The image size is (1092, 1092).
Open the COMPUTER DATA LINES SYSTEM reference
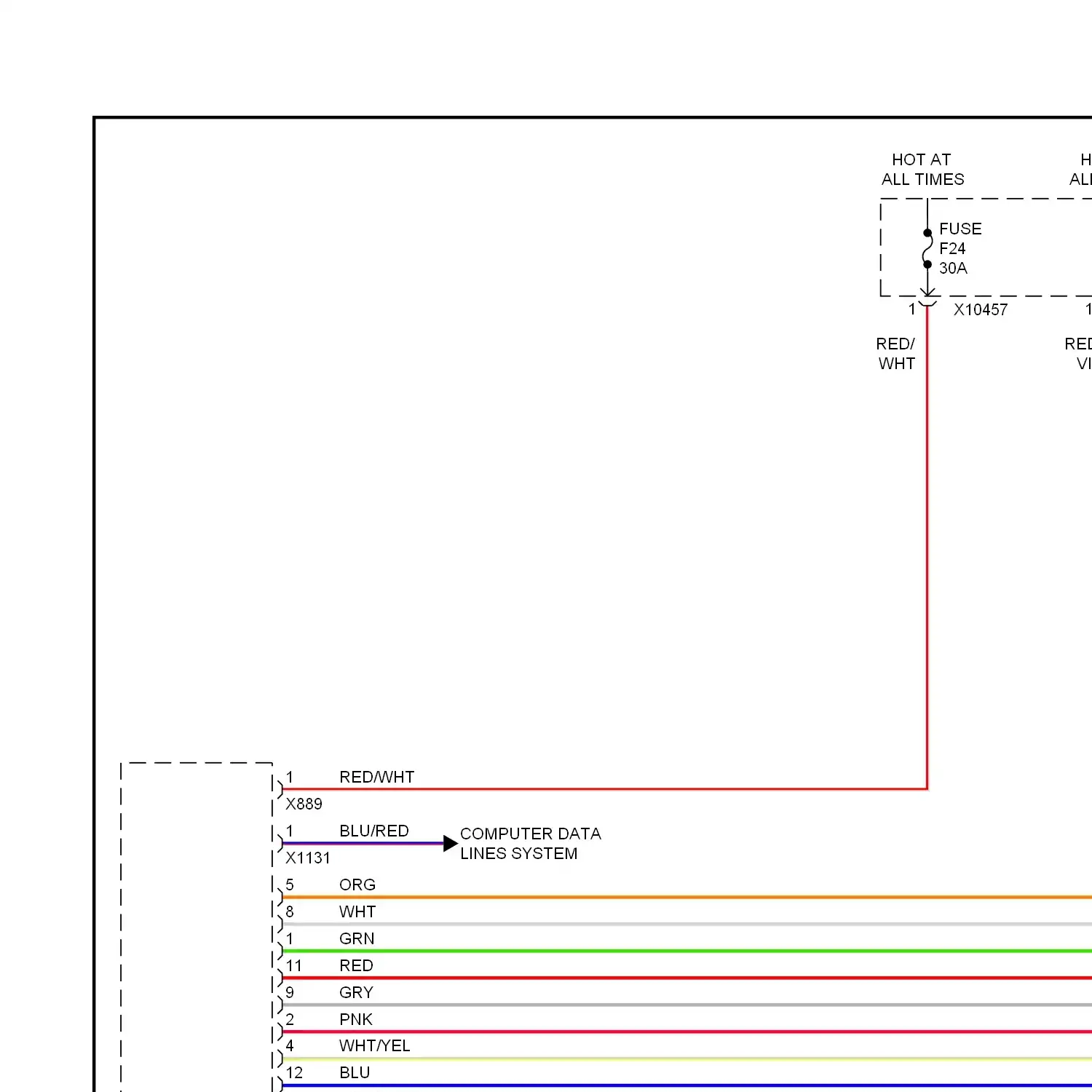pos(531,843)
